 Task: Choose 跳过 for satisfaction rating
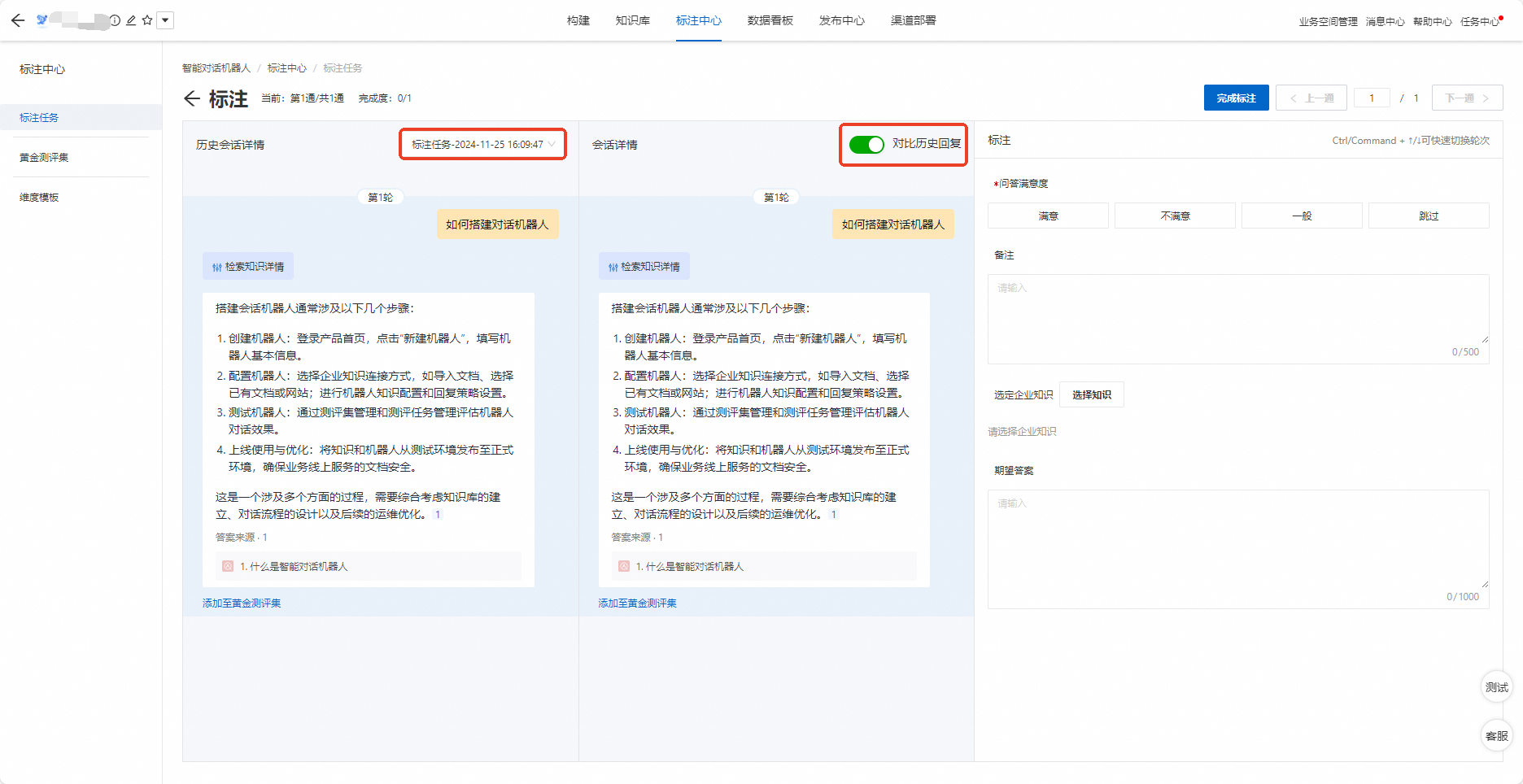click(x=1429, y=216)
